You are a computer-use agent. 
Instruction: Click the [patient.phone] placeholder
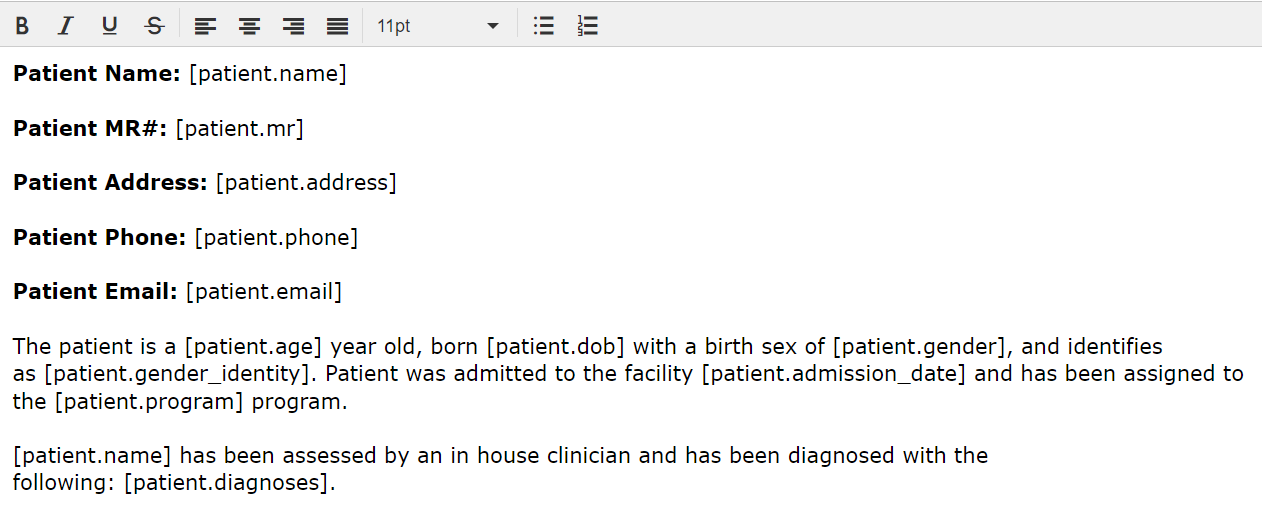coord(276,238)
